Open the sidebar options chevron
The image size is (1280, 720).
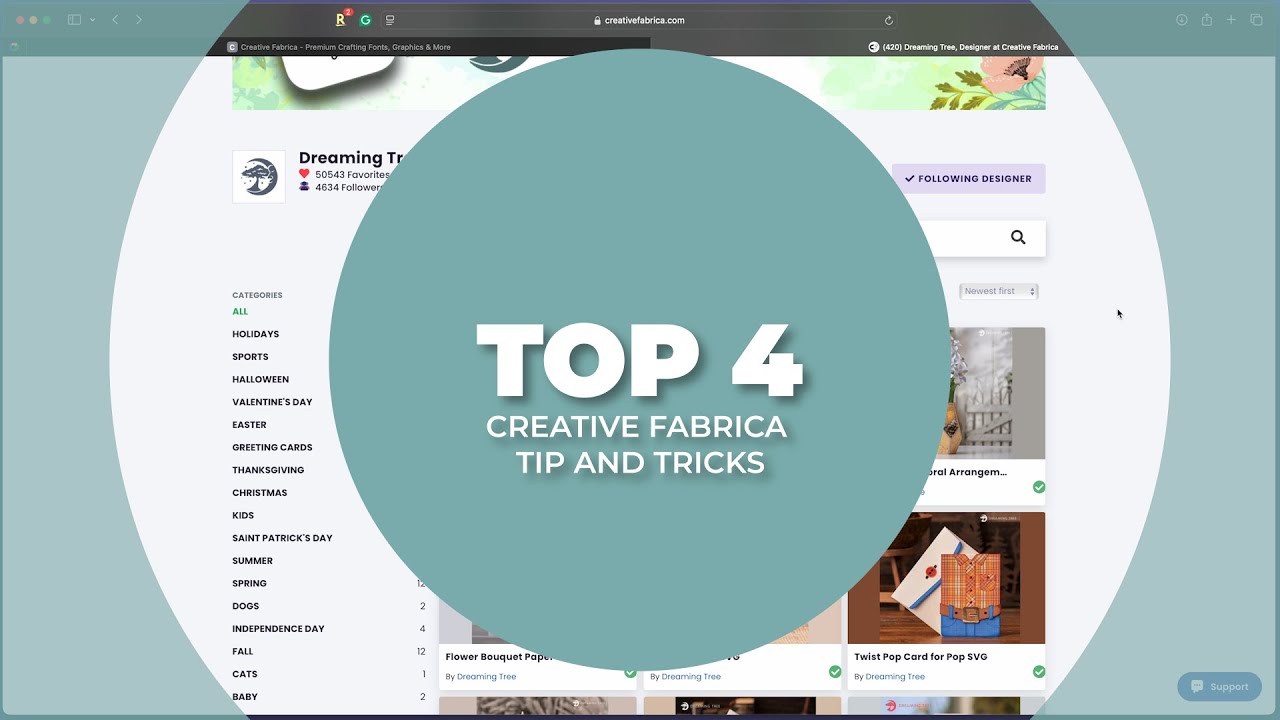click(x=93, y=20)
